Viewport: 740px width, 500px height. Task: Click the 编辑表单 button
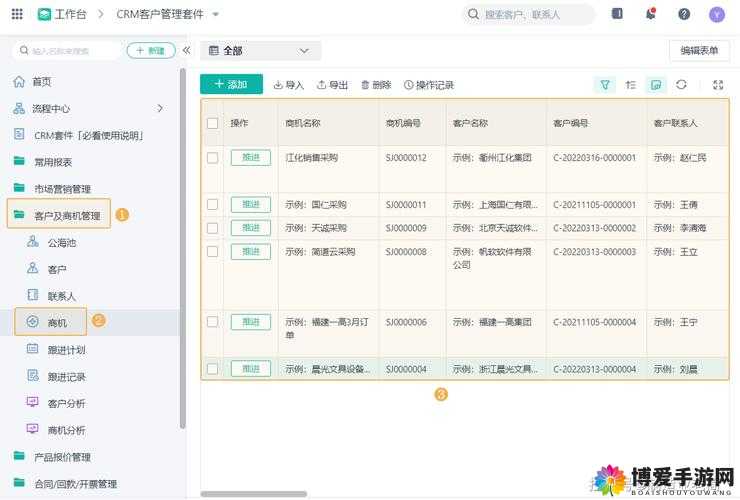pyautogui.click(x=699, y=51)
